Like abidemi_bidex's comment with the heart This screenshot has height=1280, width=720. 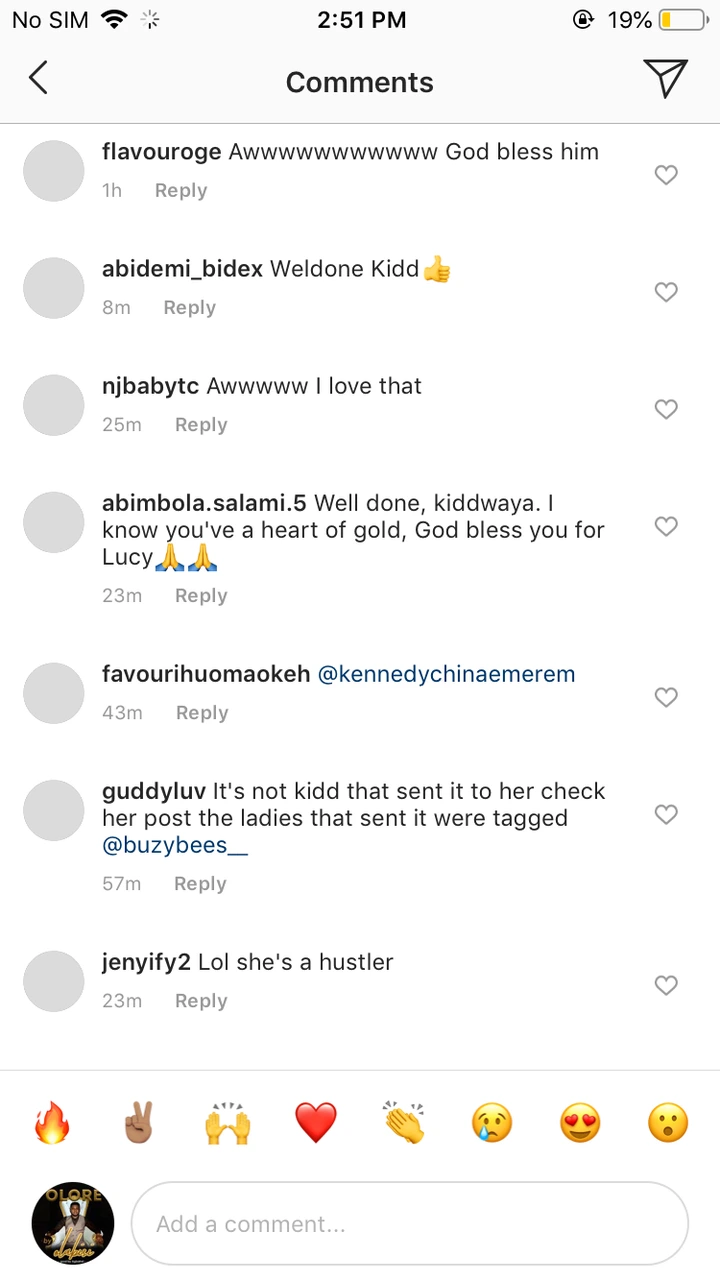coord(666,292)
